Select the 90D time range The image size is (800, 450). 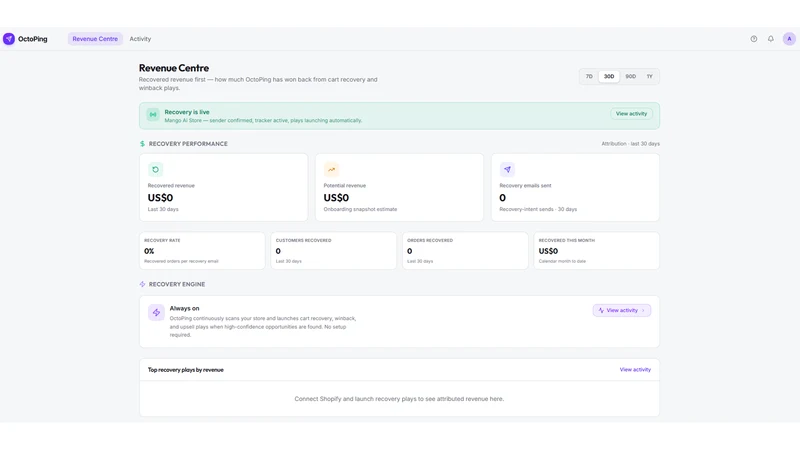coord(631,77)
